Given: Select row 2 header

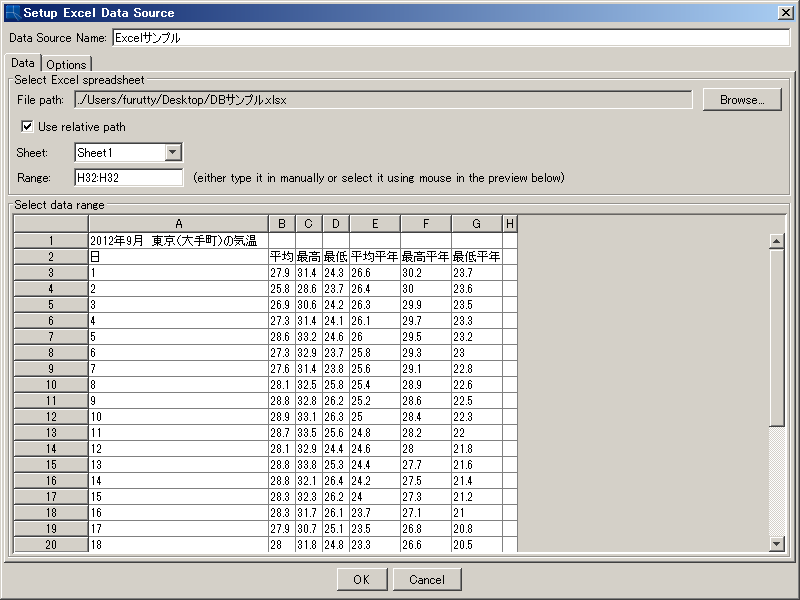Looking at the screenshot, I should [x=51, y=257].
